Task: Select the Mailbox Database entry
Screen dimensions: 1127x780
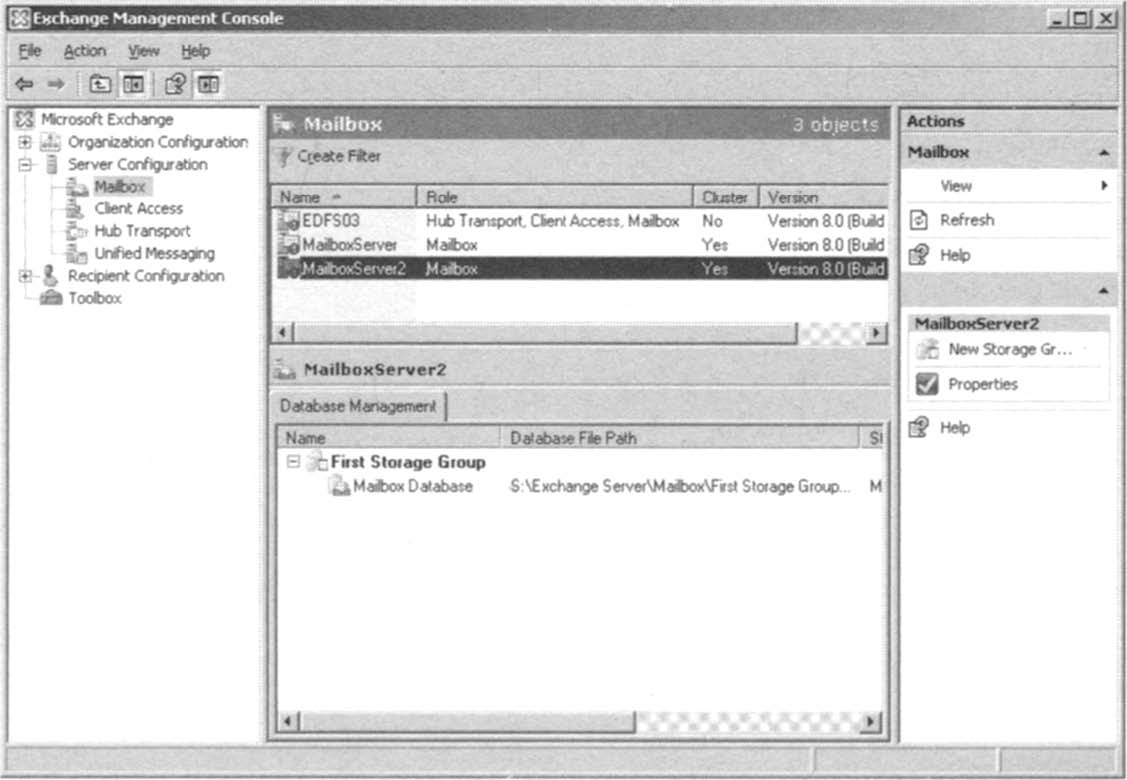Action: [413, 487]
